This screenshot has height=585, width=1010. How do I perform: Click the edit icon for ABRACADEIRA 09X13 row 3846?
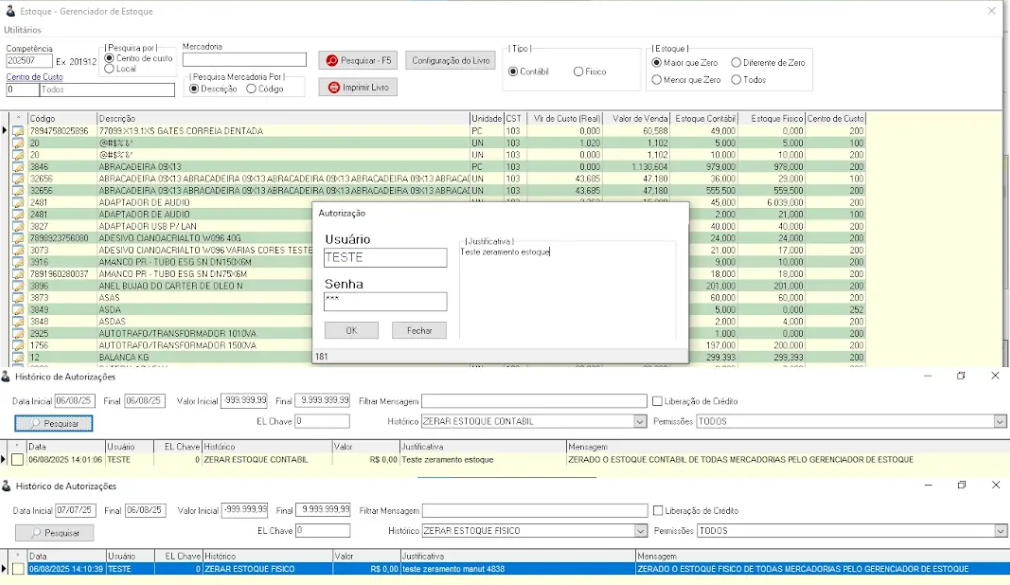click(x=18, y=167)
